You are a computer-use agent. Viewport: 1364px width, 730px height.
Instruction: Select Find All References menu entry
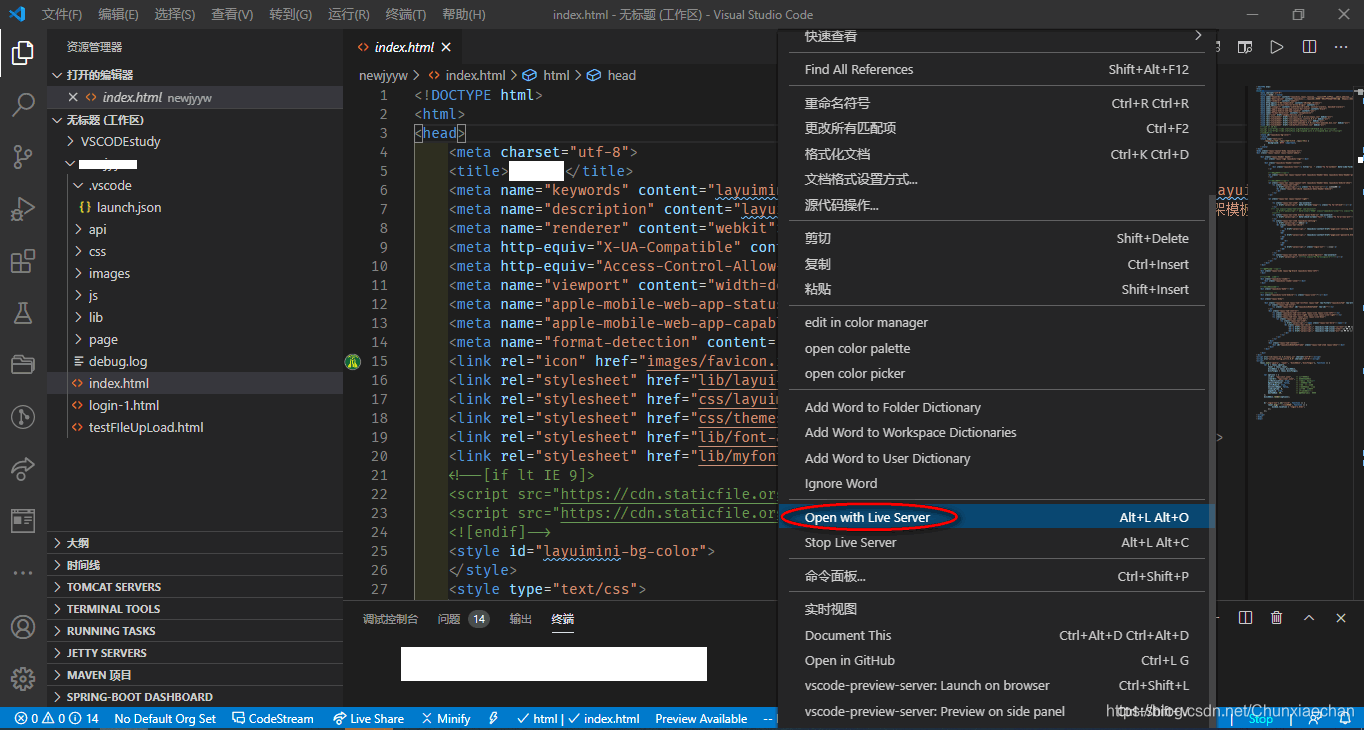(x=995, y=69)
